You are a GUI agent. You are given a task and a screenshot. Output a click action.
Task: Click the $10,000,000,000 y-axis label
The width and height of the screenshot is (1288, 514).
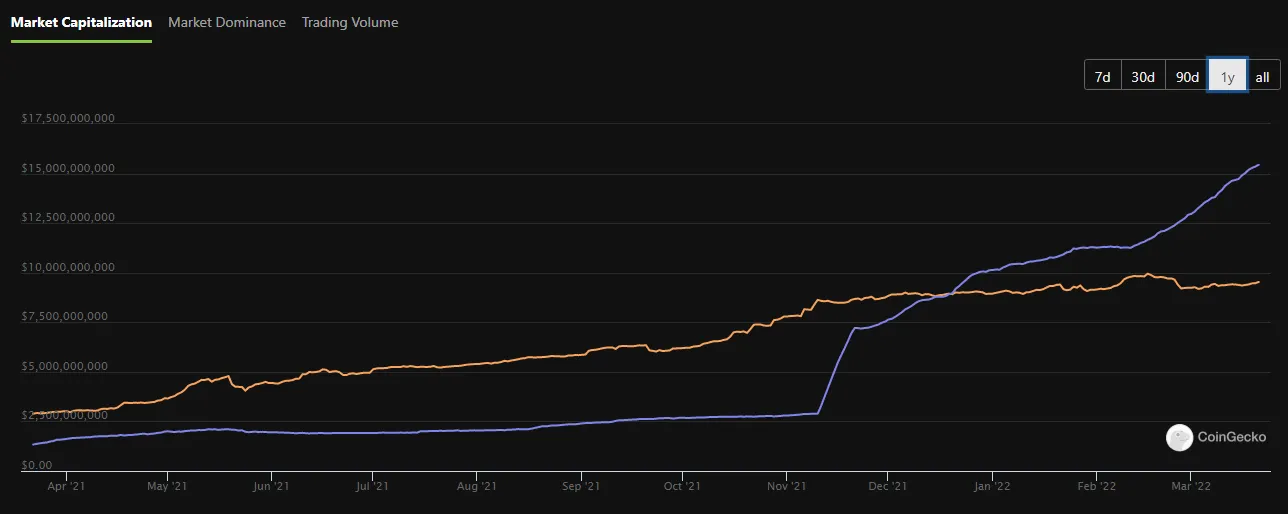point(68,267)
